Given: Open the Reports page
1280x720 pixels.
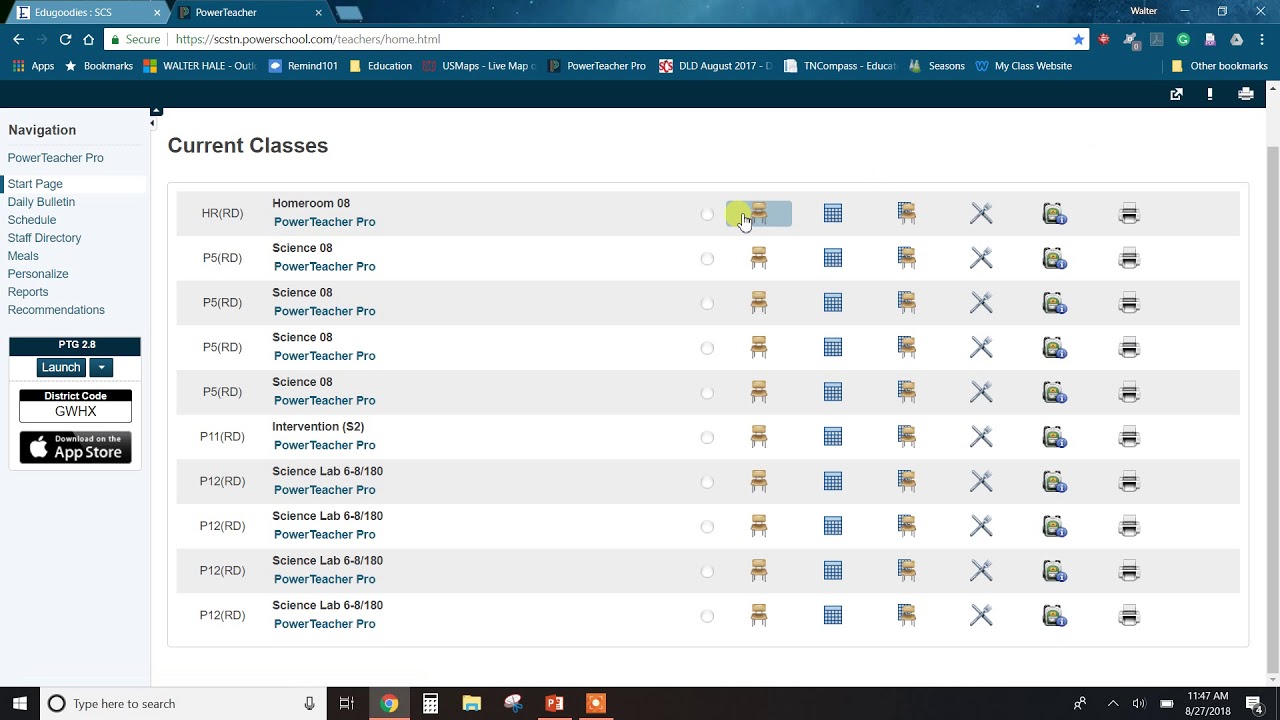Looking at the screenshot, I should click(28, 292).
